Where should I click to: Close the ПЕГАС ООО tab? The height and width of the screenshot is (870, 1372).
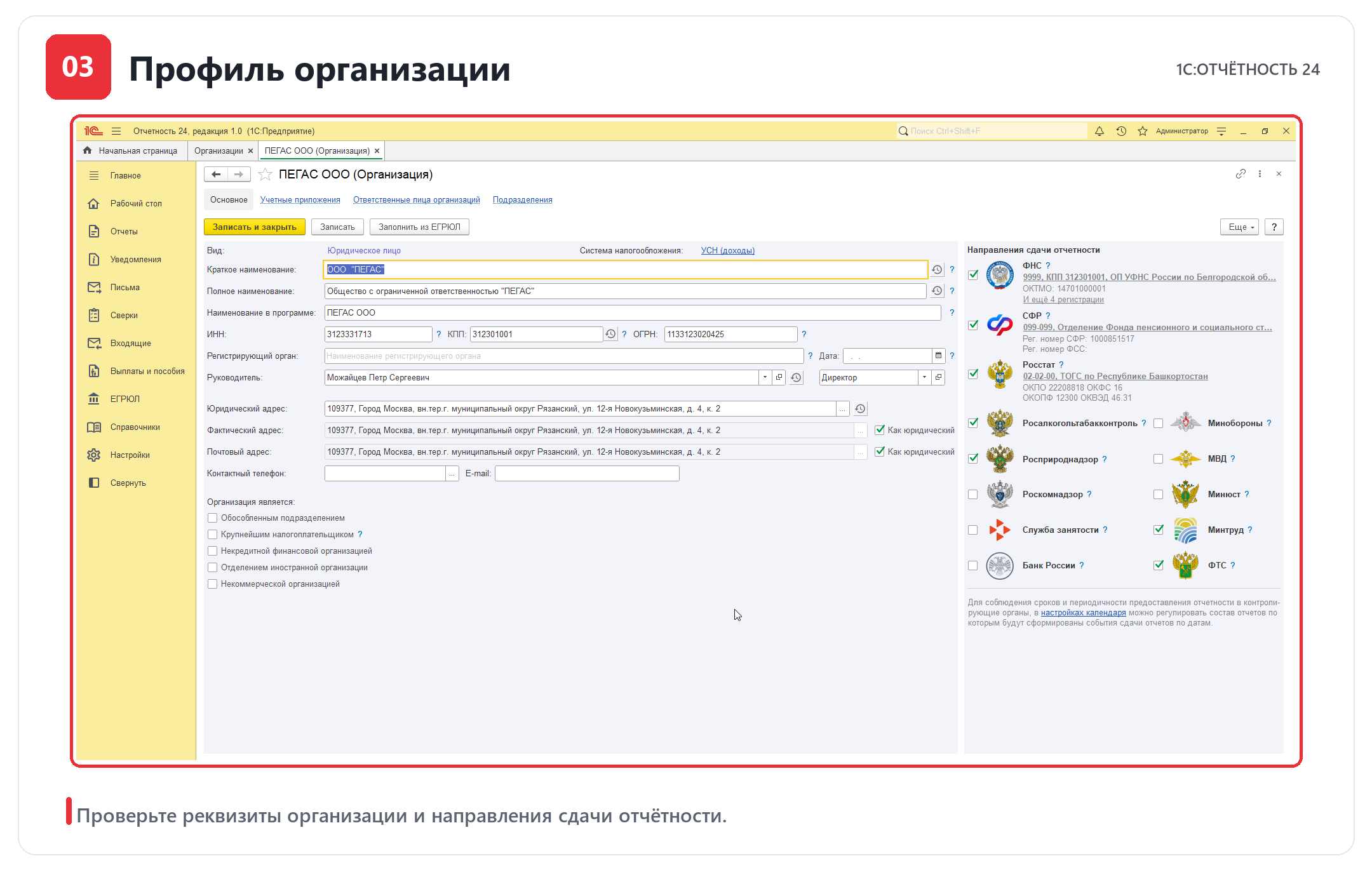click(x=377, y=151)
